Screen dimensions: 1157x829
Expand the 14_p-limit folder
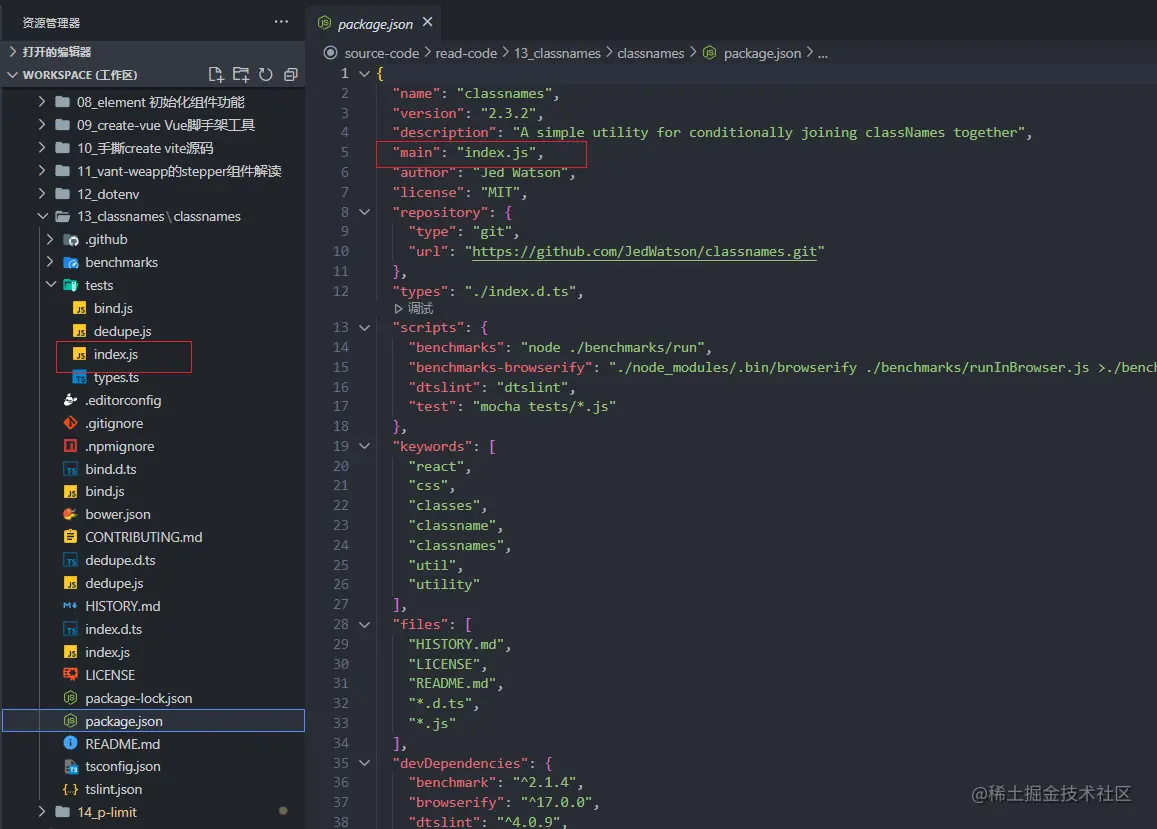click(42, 812)
